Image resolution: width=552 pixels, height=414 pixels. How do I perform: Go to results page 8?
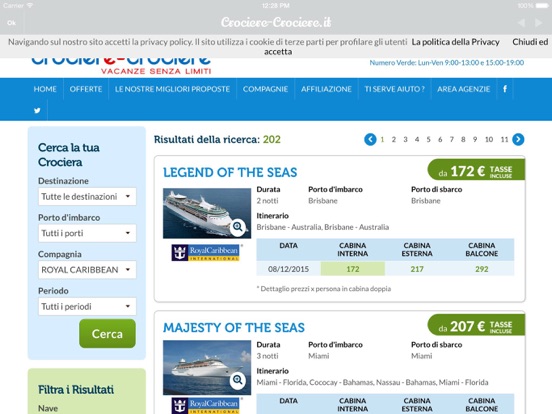(463, 139)
